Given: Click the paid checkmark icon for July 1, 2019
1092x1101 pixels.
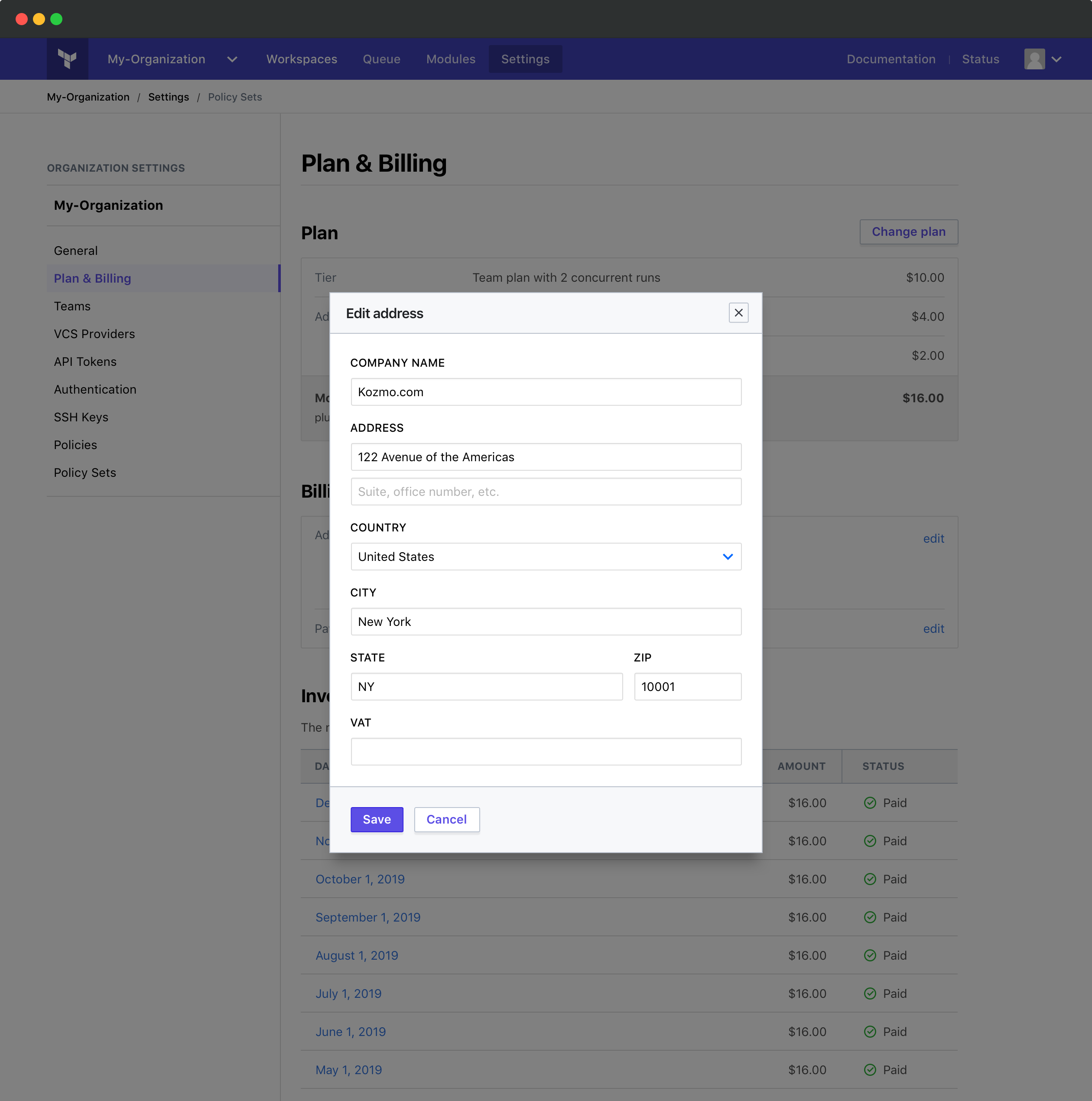Looking at the screenshot, I should (x=870, y=994).
